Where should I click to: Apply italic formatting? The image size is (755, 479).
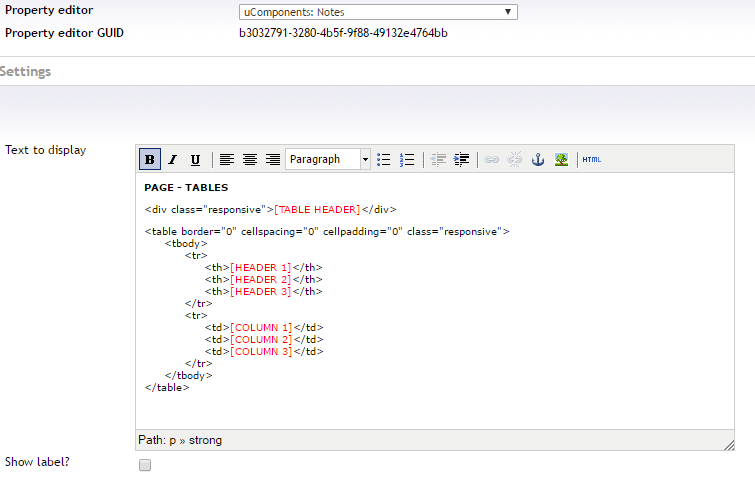click(172, 160)
